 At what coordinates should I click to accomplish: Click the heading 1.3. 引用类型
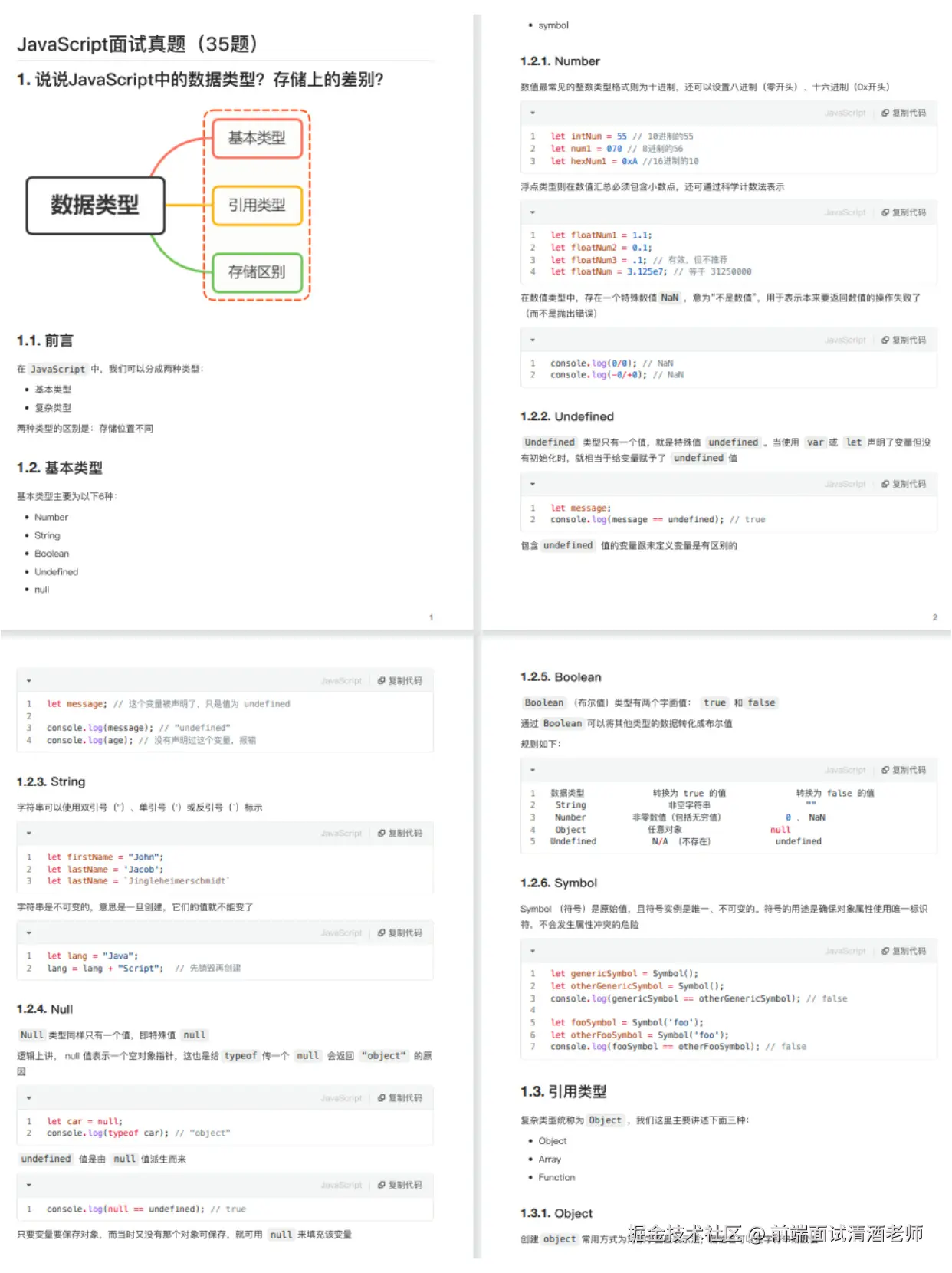pyautogui.click(x=563, y=1092)
